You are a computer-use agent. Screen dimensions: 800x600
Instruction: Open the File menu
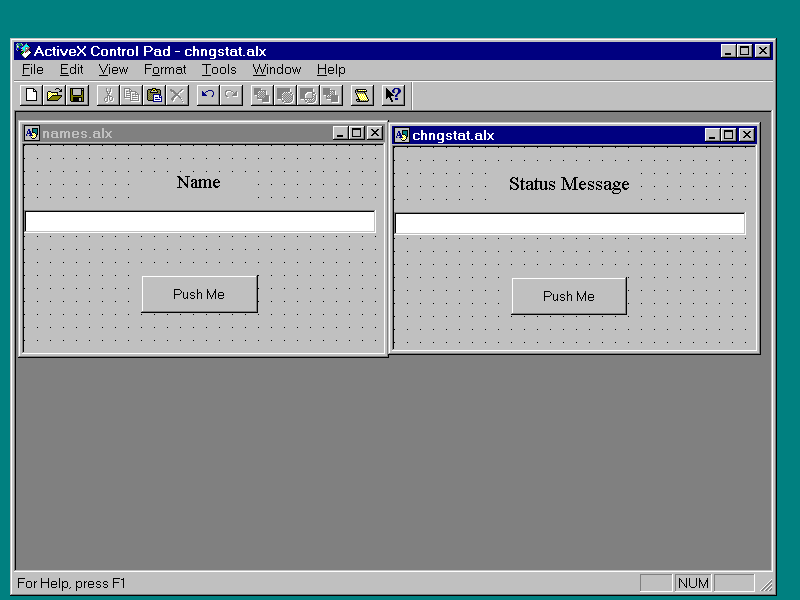33,70
